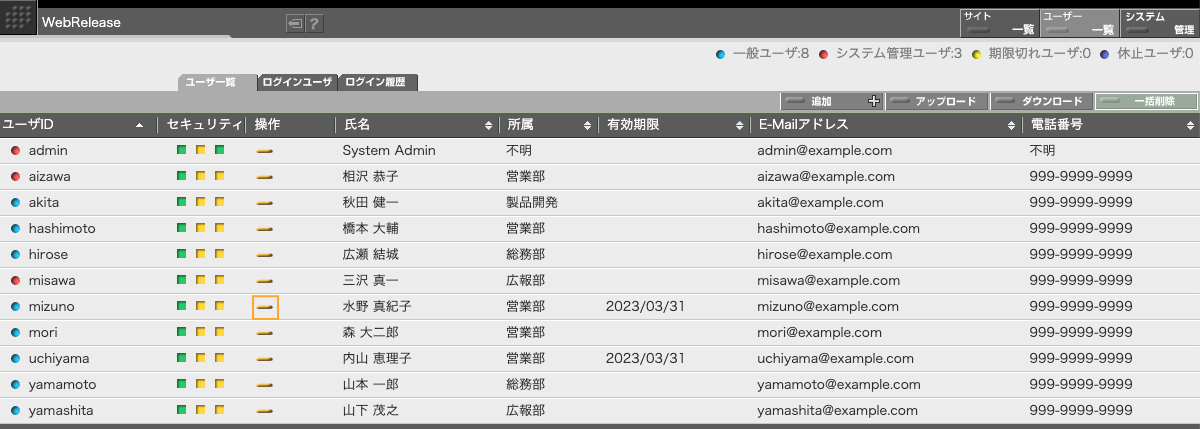Click middle yellow security square for mori
The width and height of the screenshot is (1200, 429).
tap(201, 333)
